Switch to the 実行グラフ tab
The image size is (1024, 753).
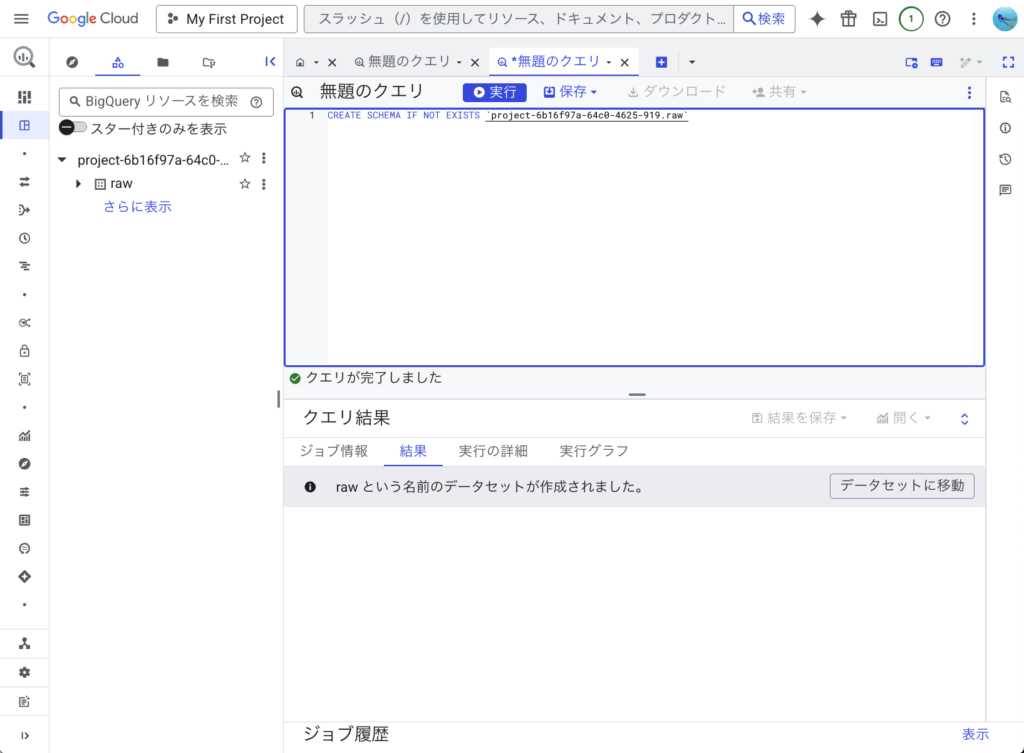click(594, 451)
